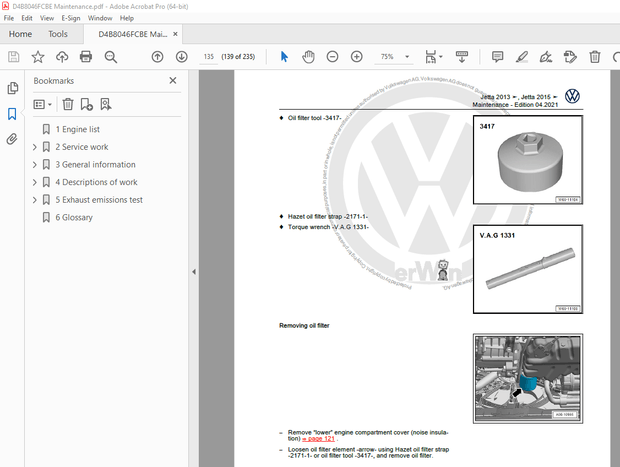Activate the selection arrow tool
This screenshot has height=467, width=620.
pos(284,57)
